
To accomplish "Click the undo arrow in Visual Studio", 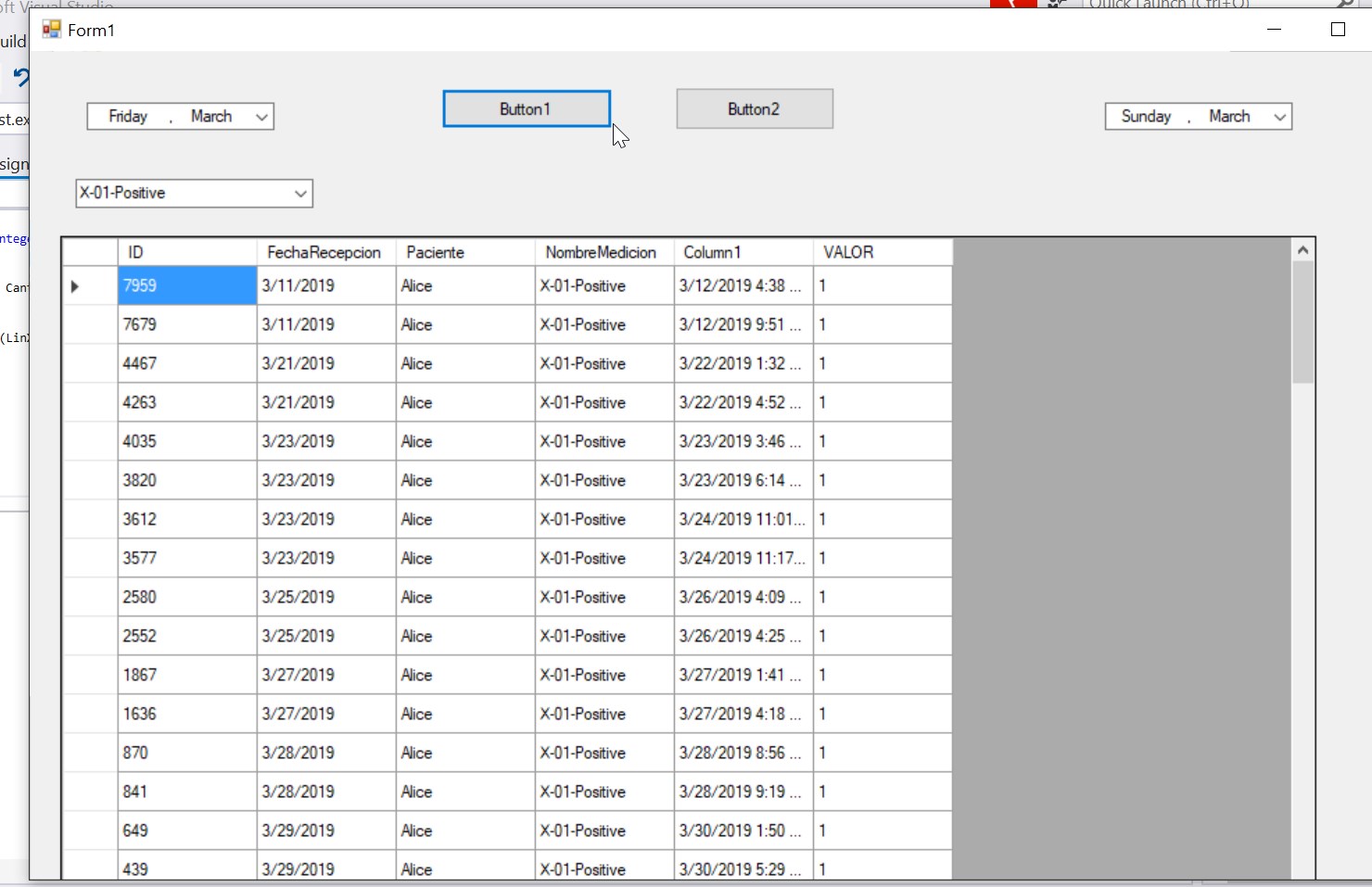I will (20, 77).
